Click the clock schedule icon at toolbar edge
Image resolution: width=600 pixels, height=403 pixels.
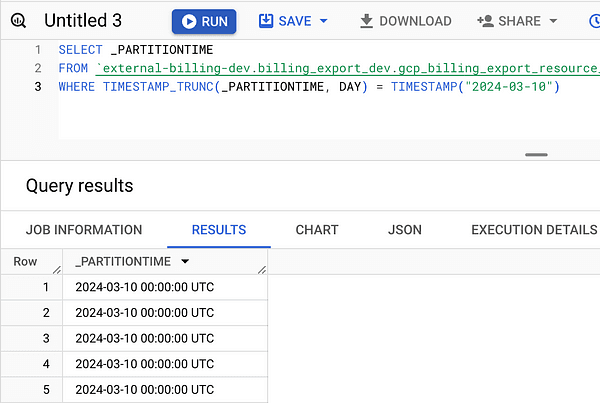(594, 21)
